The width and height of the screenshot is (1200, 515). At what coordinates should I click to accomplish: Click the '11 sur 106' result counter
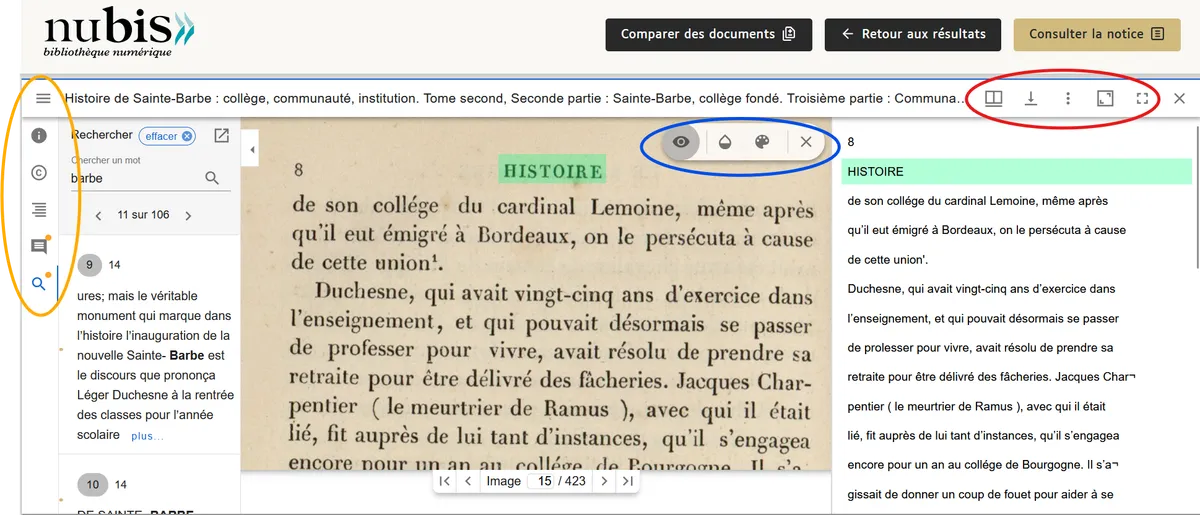(143, 215)
